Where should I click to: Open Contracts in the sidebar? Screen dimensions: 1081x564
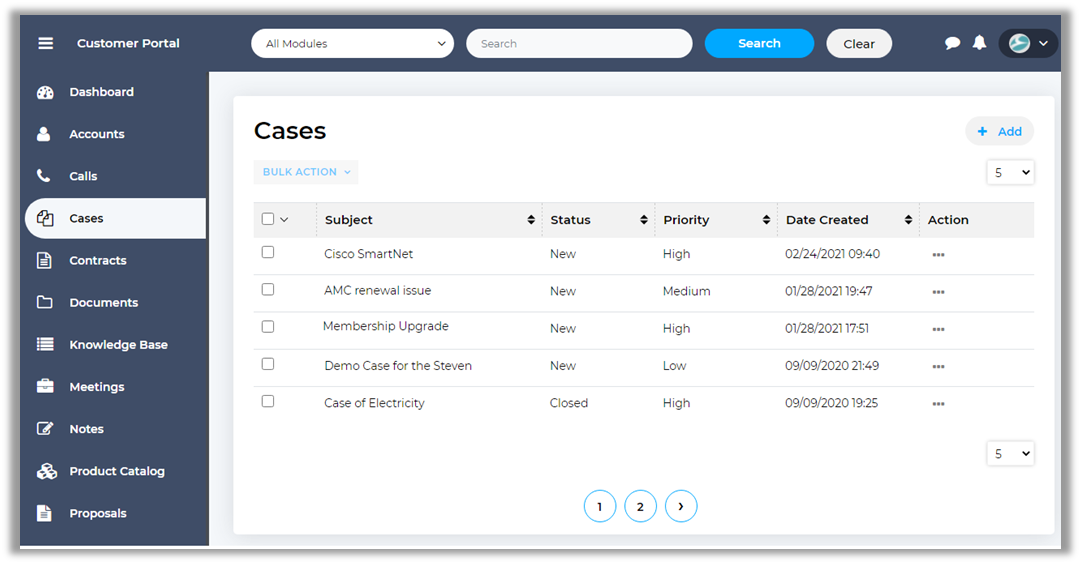(97, 260)
